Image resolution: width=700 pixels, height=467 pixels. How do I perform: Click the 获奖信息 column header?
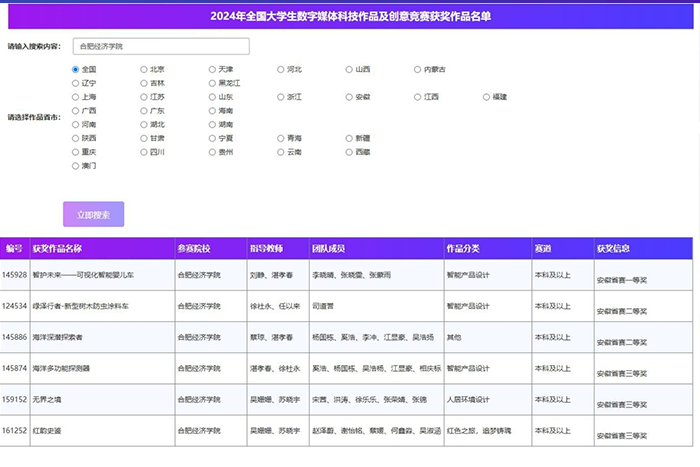click(613, 248)
